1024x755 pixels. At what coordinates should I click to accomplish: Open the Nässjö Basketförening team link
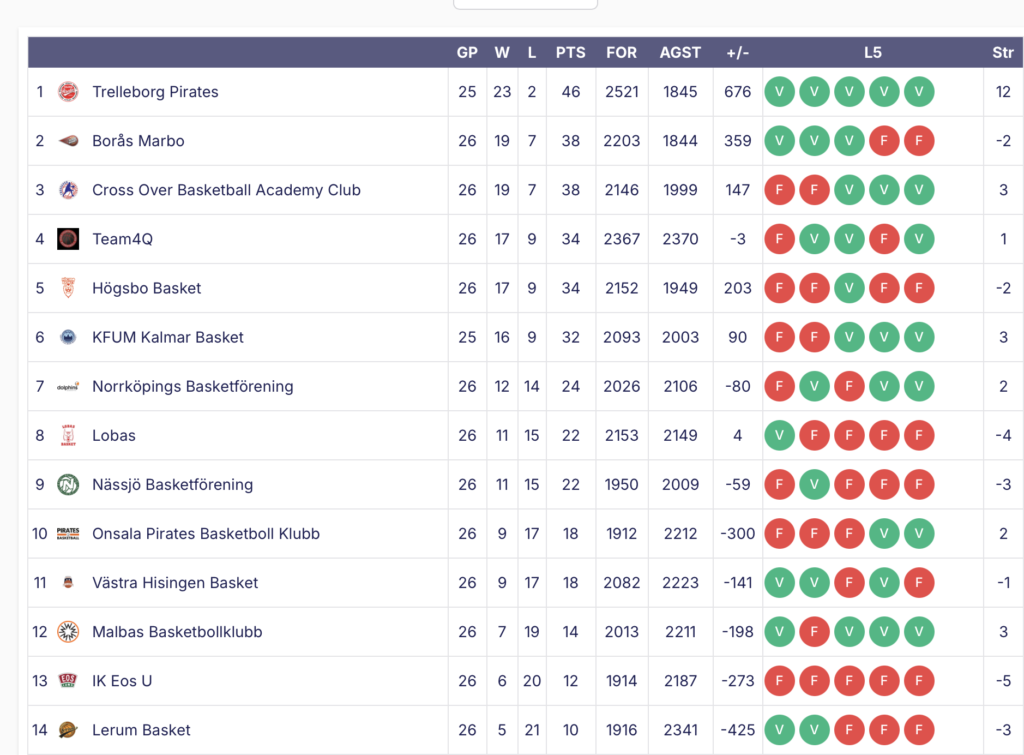tap(172, 485)
